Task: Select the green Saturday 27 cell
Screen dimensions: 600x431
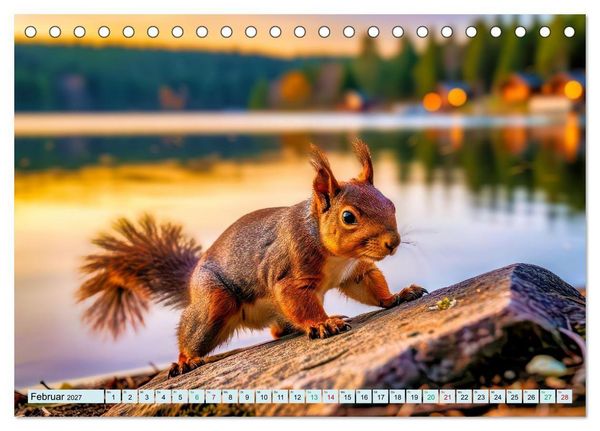Action: (548, 397)
